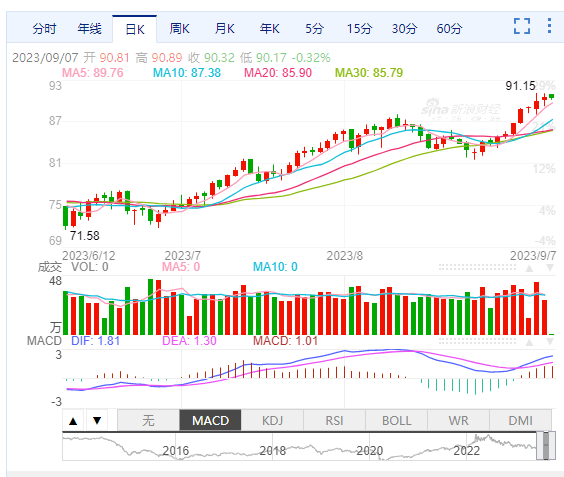Image resolution: width=564 pixels, height=477 pixels.
Task: Click the down arrow indicator stepper
Action: coord(97,421)
